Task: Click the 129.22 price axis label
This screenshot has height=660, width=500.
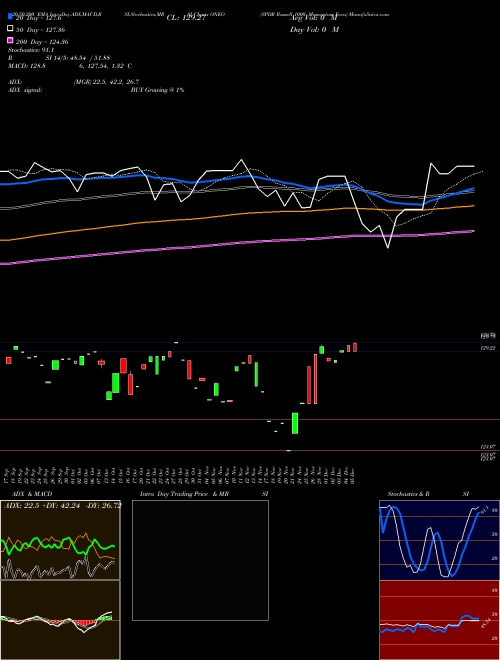Action: (488, 348)
